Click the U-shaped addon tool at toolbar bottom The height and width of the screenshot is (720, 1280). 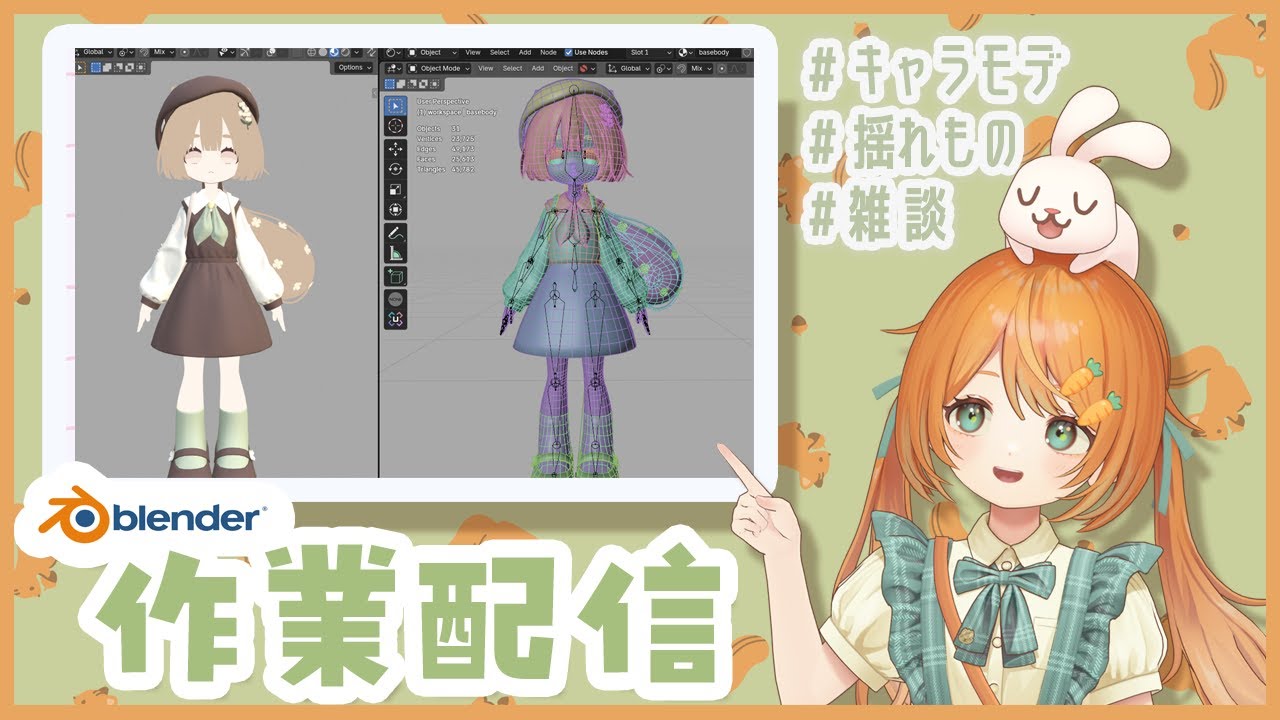[396, 320]
